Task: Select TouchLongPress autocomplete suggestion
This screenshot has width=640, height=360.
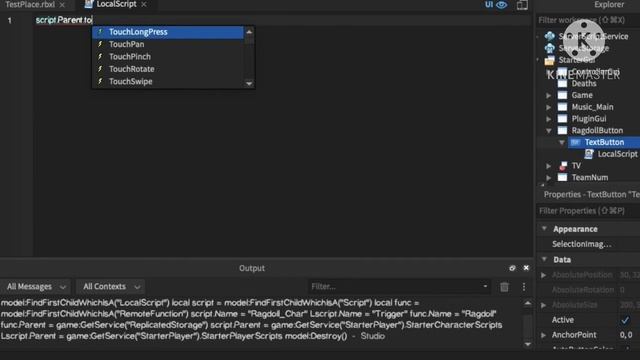Action: pyautogui.click(x=168, y=32)
